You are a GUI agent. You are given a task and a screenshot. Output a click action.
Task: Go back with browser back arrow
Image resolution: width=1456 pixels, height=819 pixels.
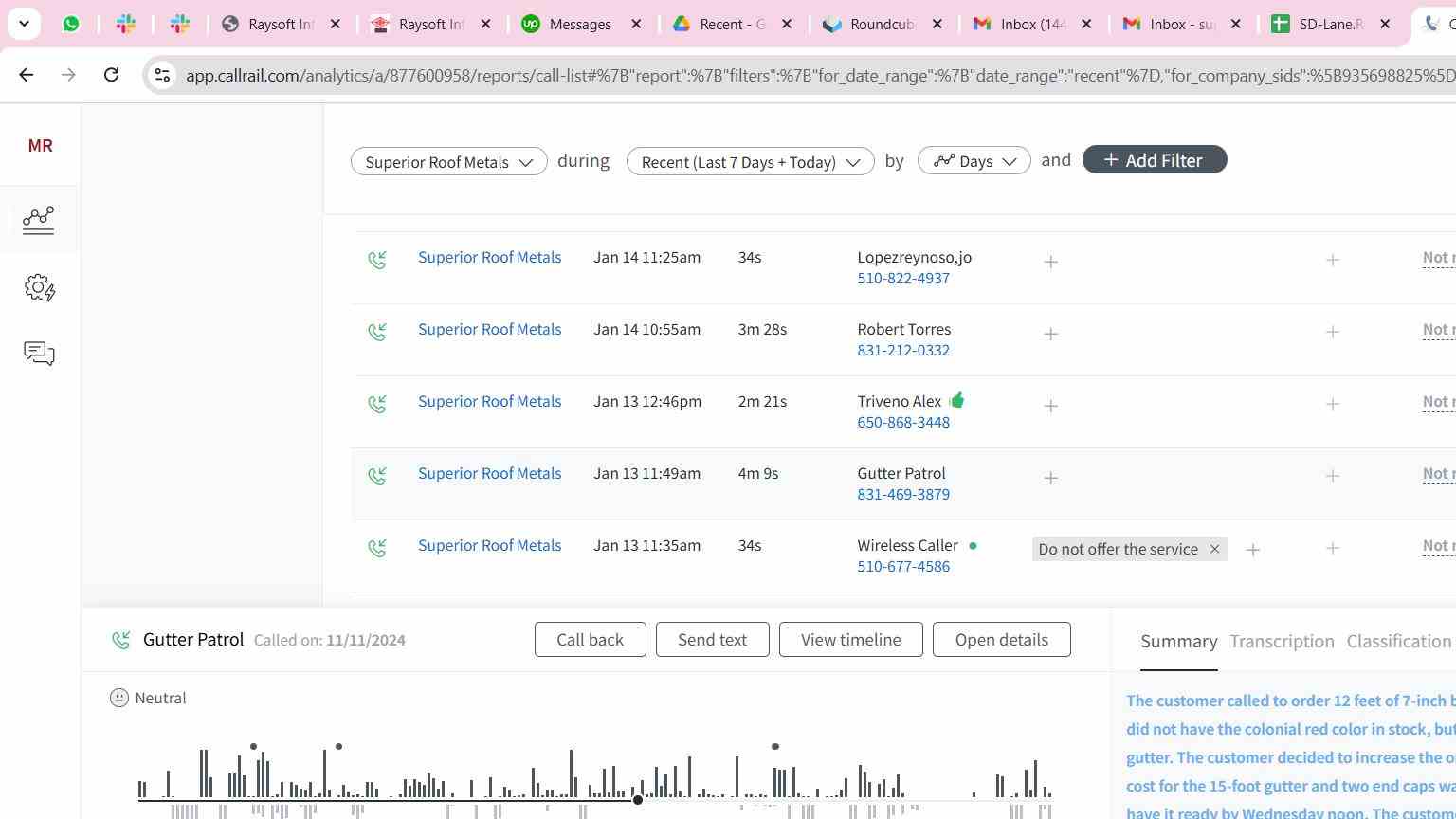click(26, 74)
